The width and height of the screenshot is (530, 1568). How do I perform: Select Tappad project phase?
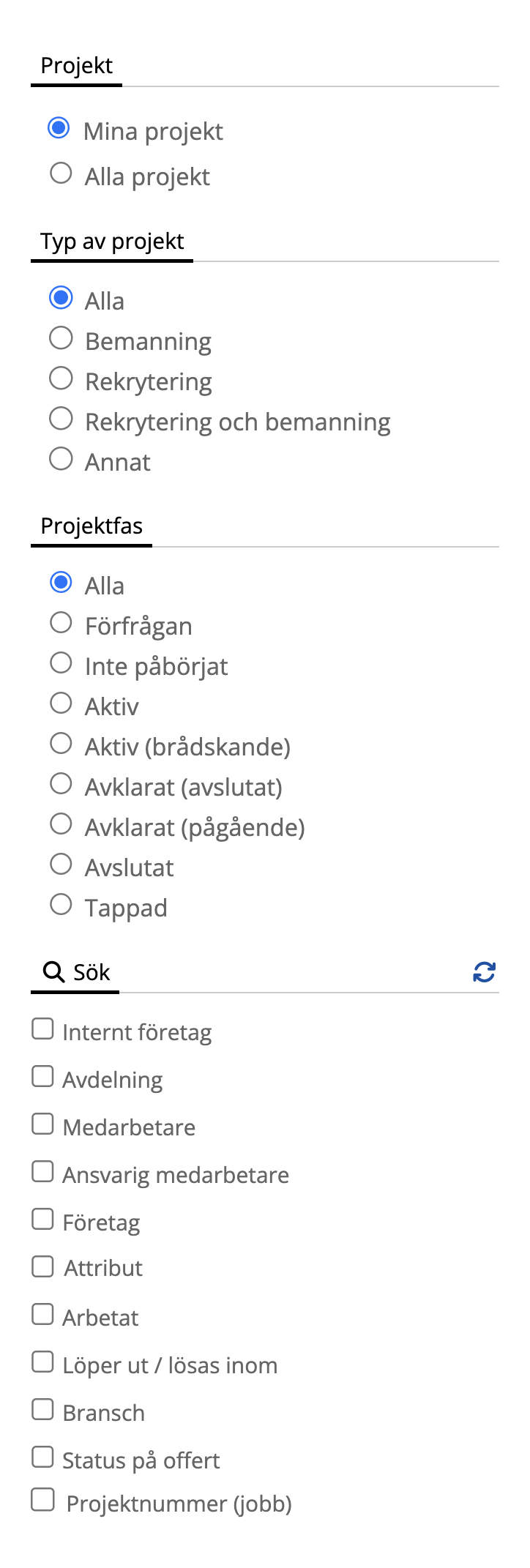pos(61,905)
